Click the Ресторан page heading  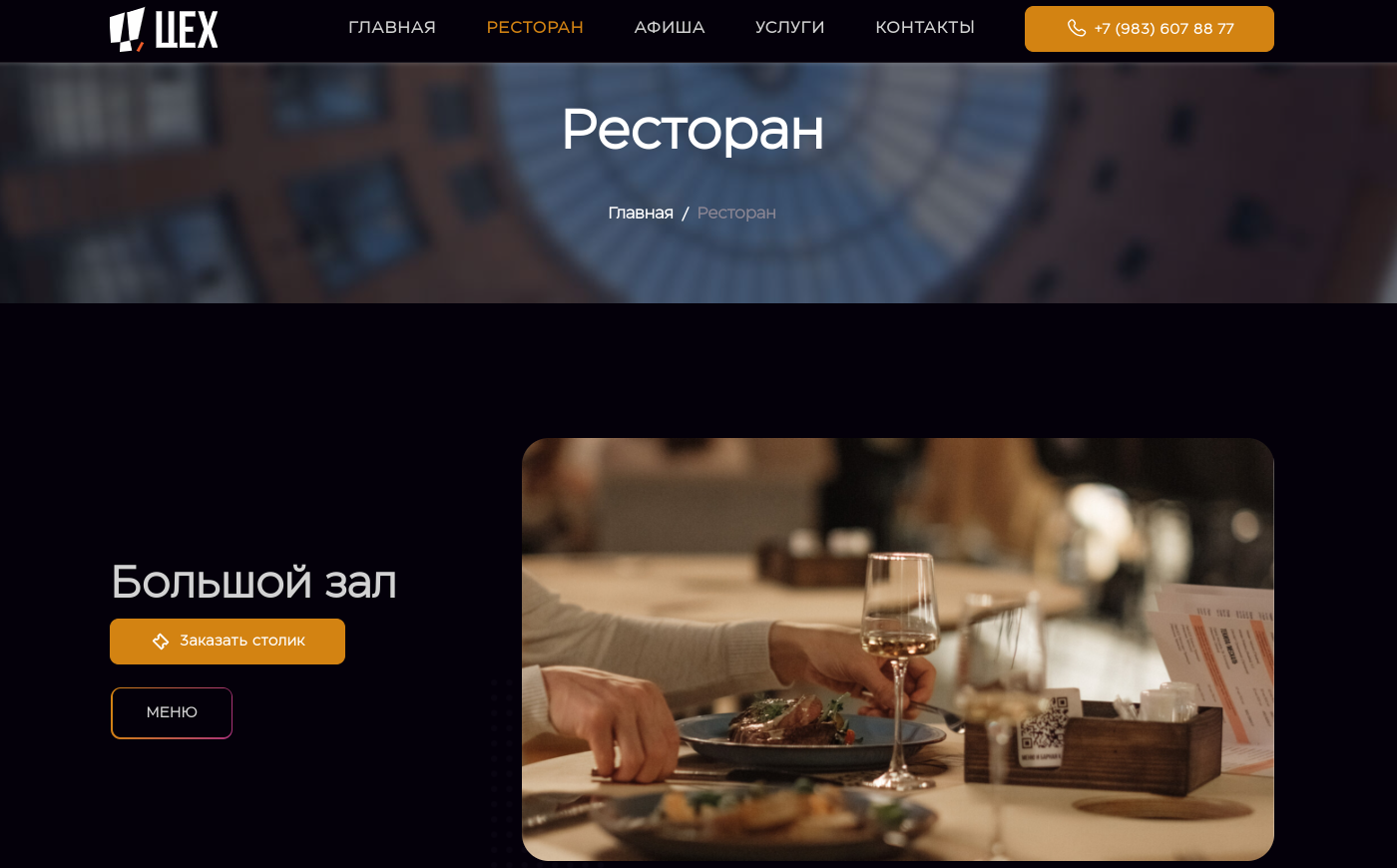click(693, 130)
